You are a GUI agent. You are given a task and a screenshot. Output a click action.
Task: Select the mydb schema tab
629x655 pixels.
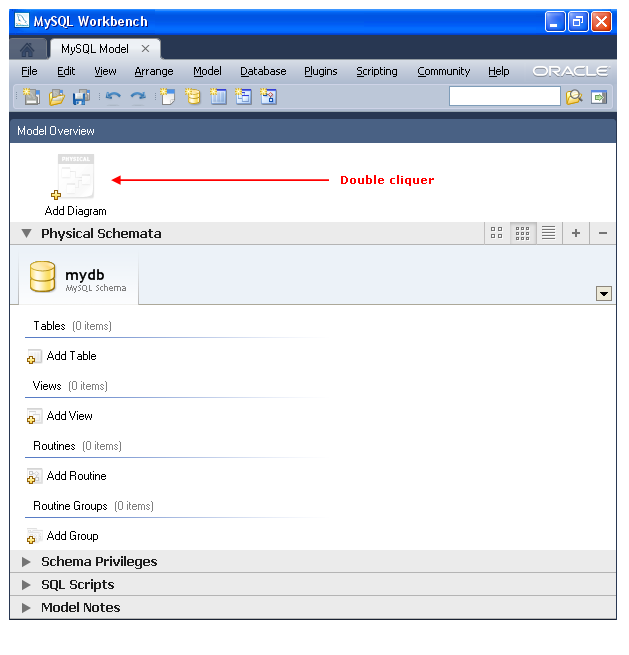(x=79, y=278)
